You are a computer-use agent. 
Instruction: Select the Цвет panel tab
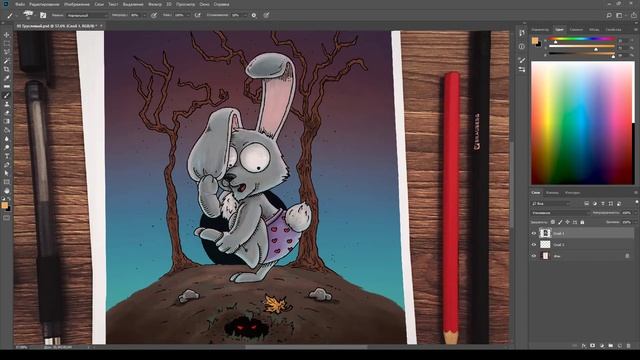tap(559, 29)
